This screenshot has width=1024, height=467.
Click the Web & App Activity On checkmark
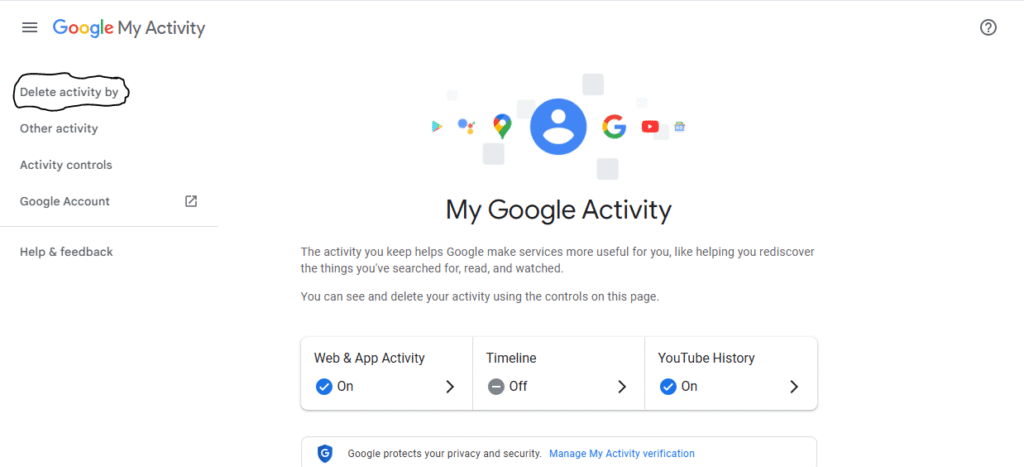[324, 387]
